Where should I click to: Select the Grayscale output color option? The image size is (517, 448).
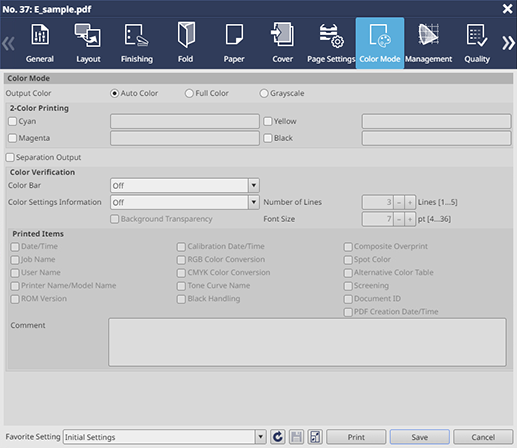tap(264, 93)
